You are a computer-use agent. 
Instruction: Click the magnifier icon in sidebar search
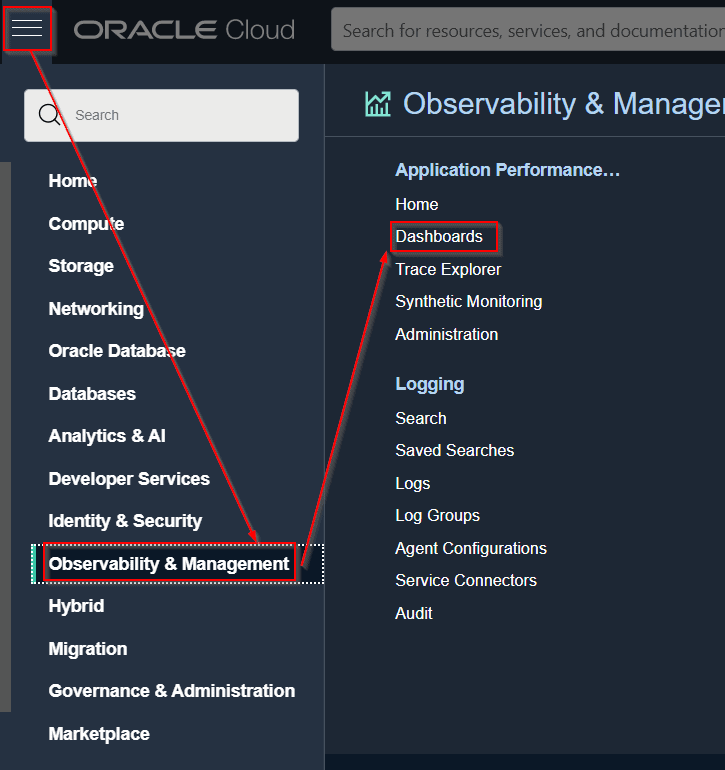pos(50,115)
